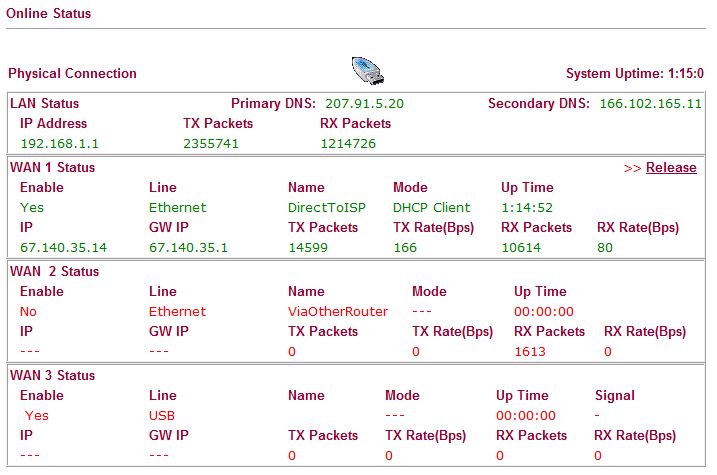Viewport: 717px width, 475px height.
Task: Click WAN 1 gateway IP 67.140.35.1
Action: click(188, 248)
